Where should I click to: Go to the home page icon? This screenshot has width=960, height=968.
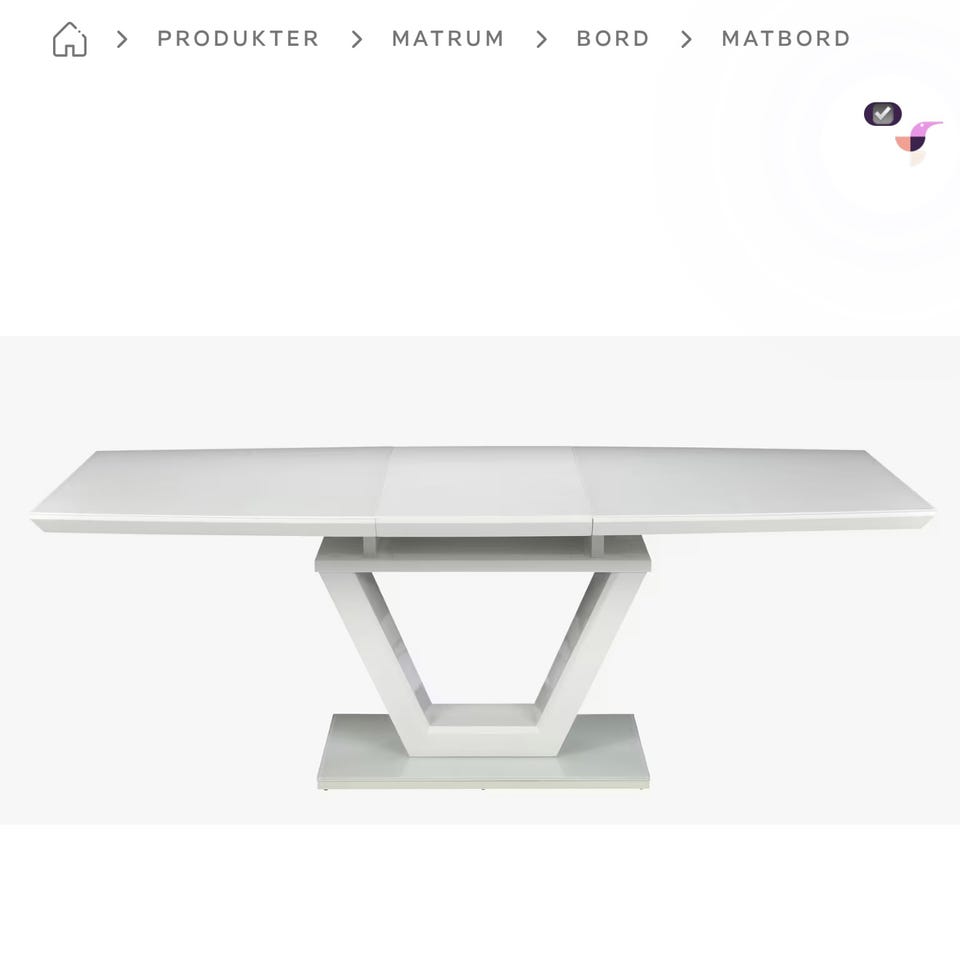pyautogui.click(x=70, y=40)
